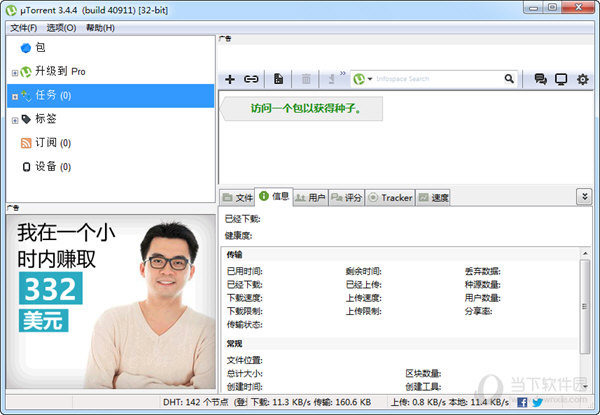Click the 种源数量: label
The image size is (600, 415).
483,285
